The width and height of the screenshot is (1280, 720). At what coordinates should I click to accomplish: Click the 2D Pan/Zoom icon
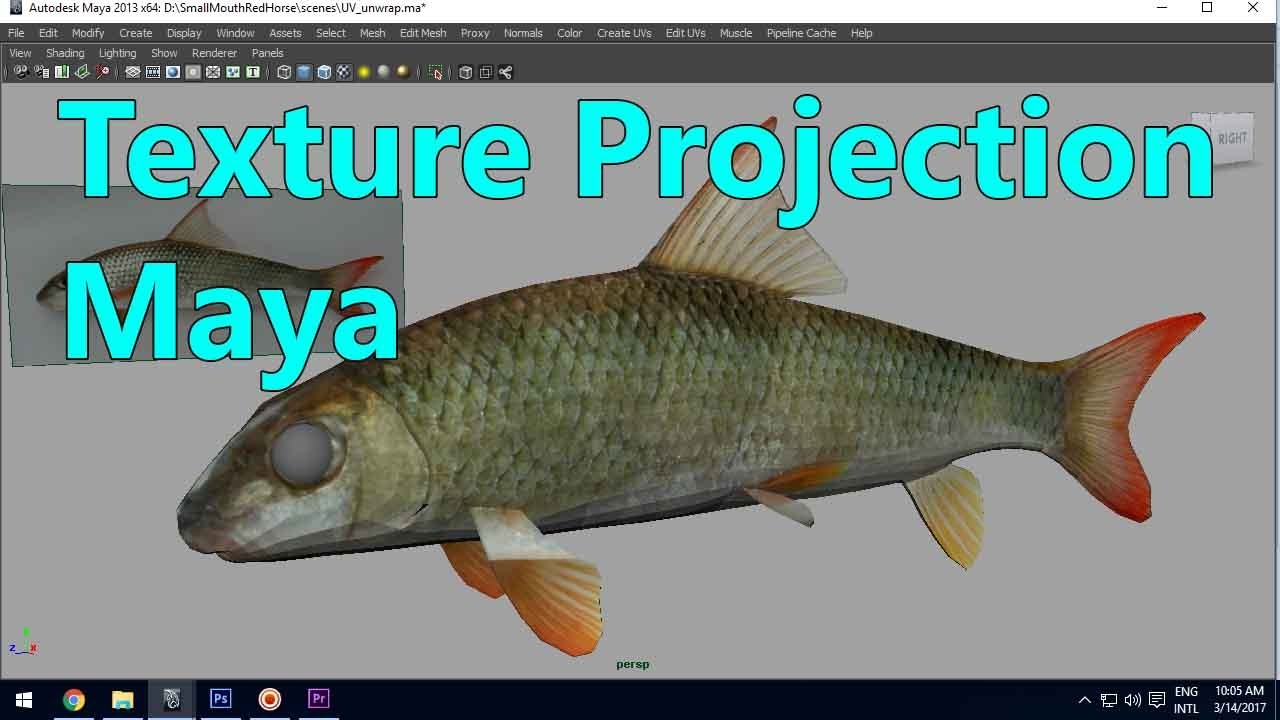(x=103, y=72)
